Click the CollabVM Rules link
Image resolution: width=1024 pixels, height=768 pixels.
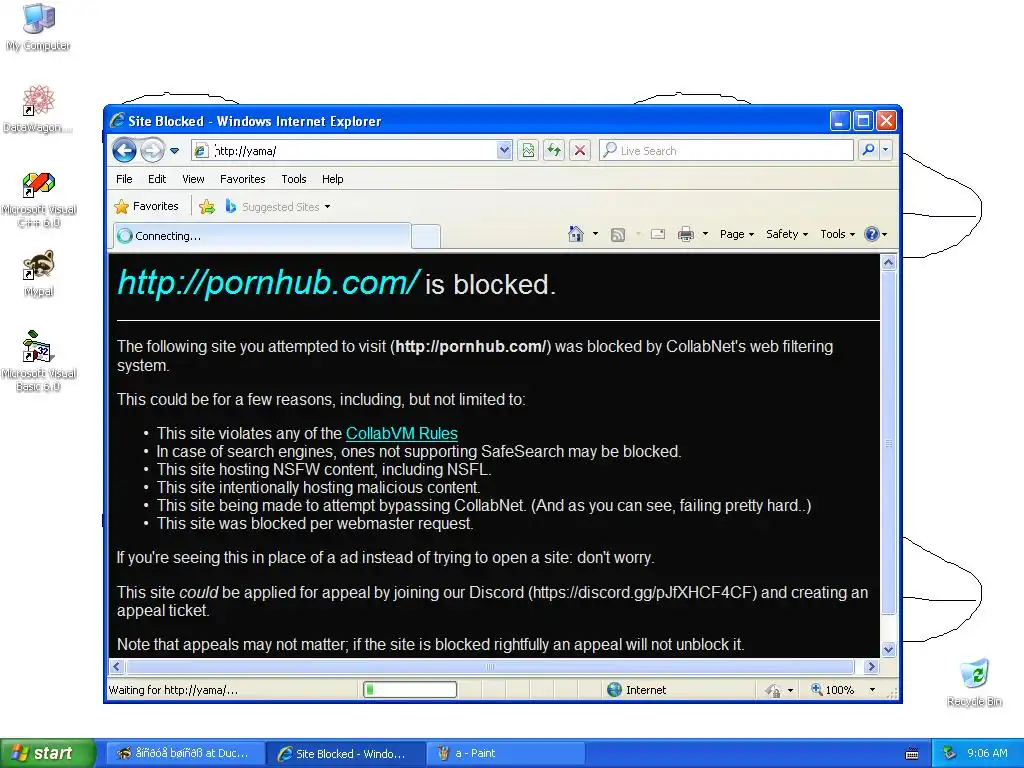pyautogui.click(x=402, y=434)
